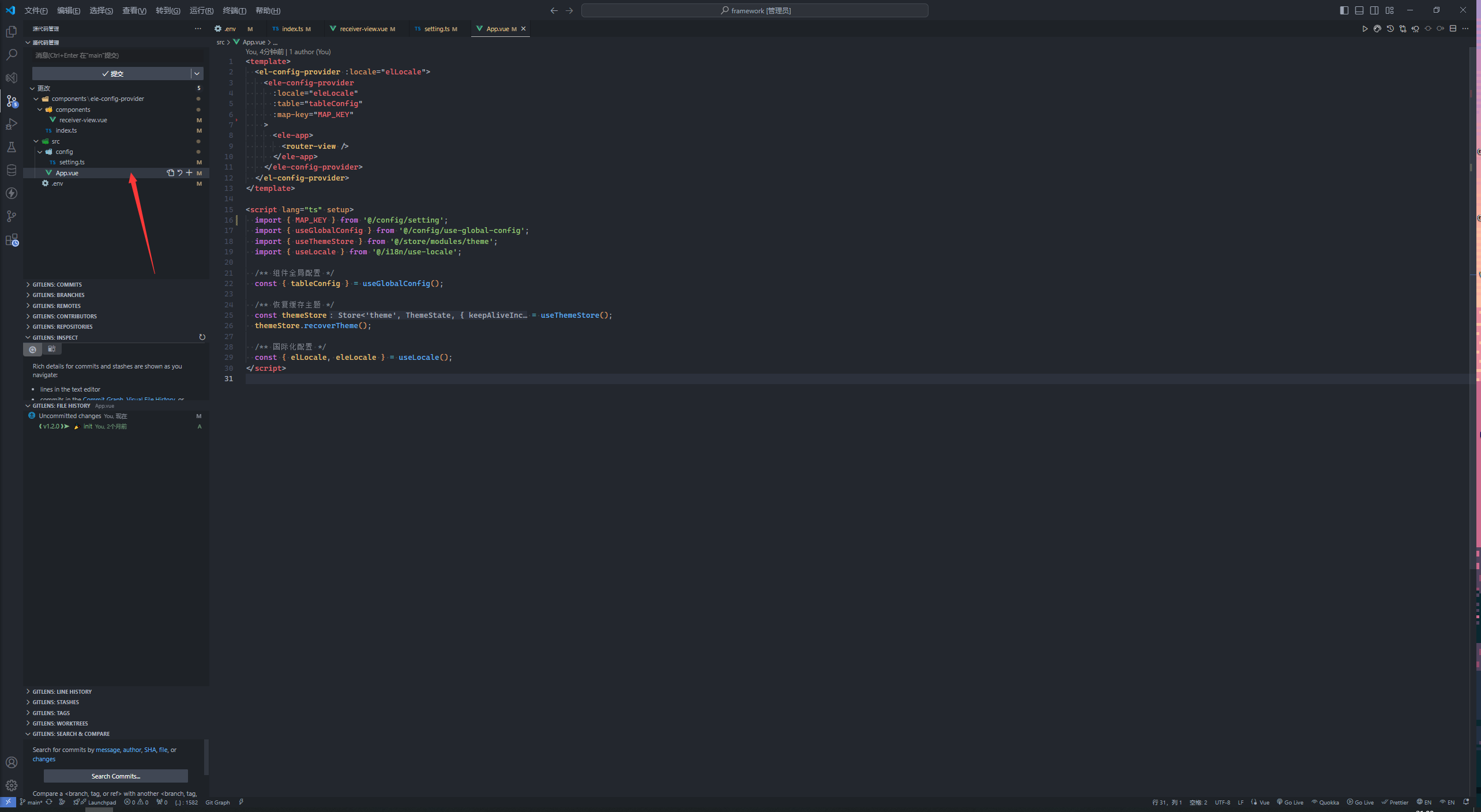The image size is (1481, 812).
Task: Click the Search Commits... button
Action: pyautogui.click(x=116, y=776)
